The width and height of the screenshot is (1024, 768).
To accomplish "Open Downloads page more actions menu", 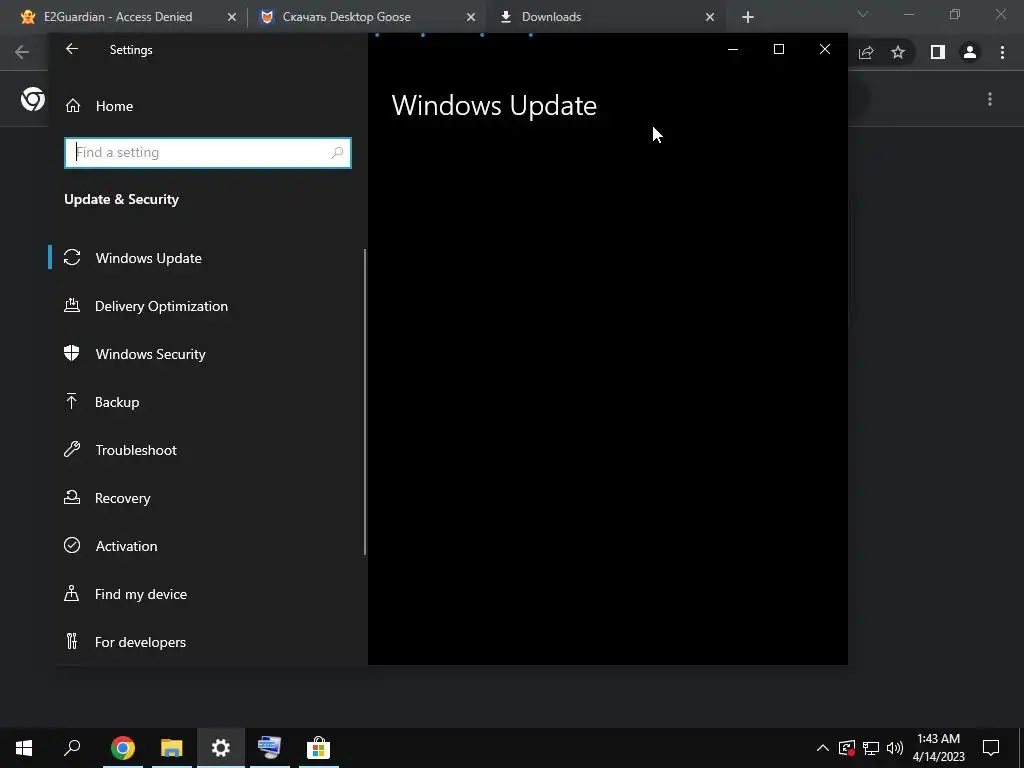I will click(990, 99).
